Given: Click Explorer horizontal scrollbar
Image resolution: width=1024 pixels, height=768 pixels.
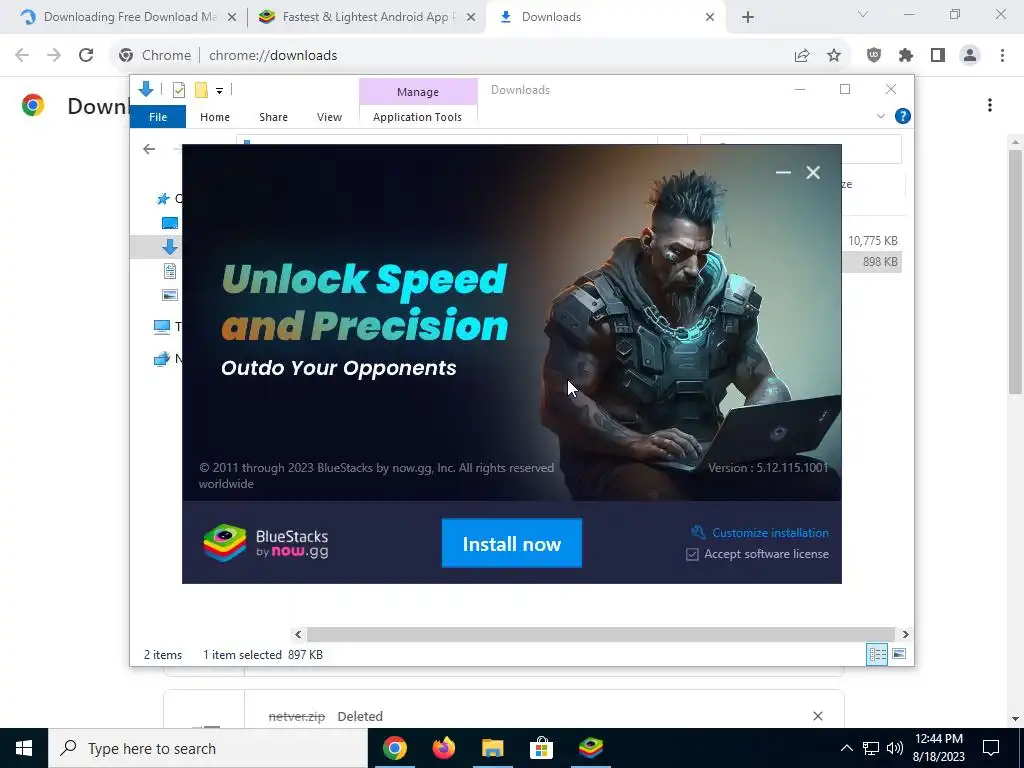Looking at the screenshot, I should pos(600,634).
